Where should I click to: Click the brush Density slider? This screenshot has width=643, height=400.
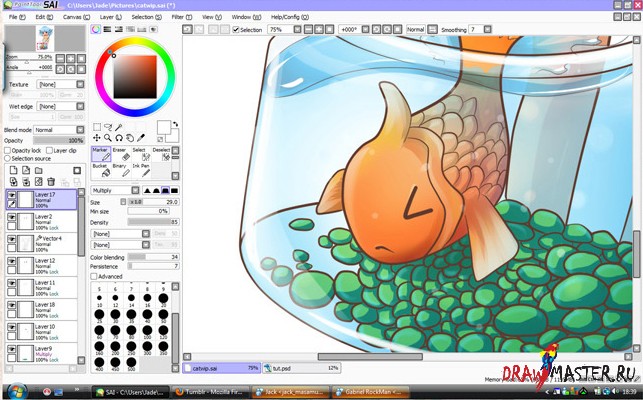pos(153,222)
